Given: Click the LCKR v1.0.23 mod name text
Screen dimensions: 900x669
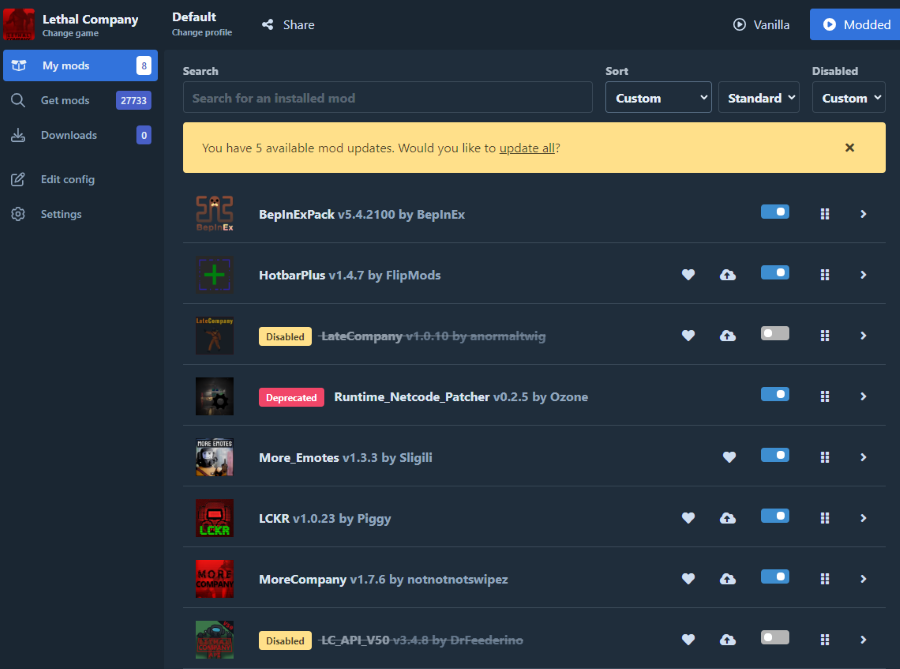Looking at the screenshot, I should click(325, 519).
